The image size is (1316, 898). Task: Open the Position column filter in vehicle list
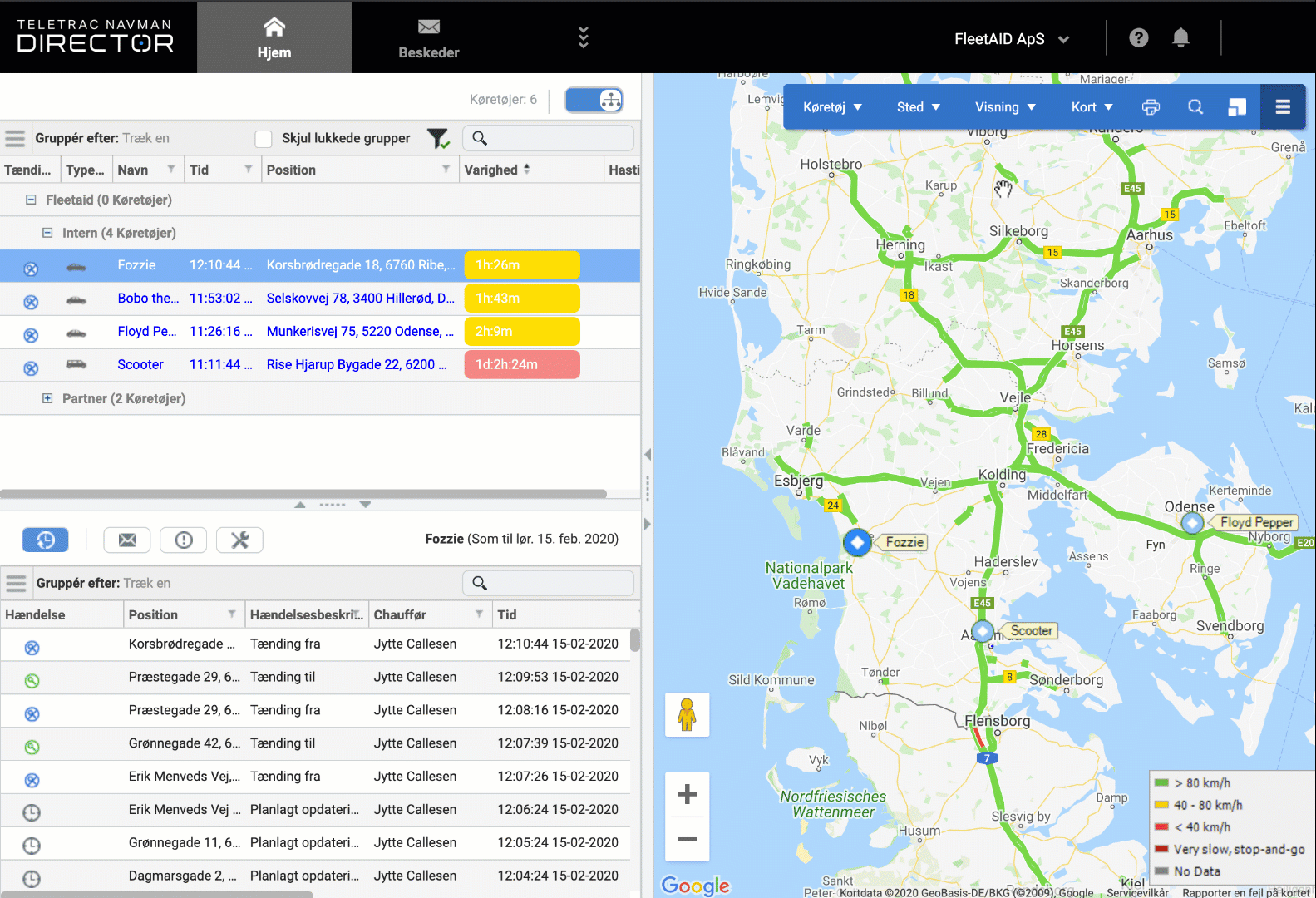tap(446, 169)
